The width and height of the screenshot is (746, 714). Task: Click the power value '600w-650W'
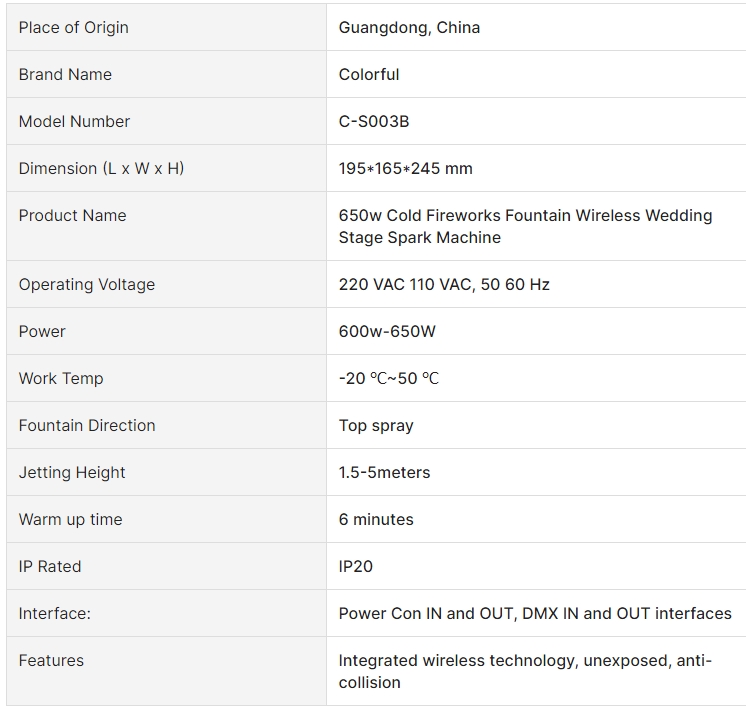[x=387, y=332]
